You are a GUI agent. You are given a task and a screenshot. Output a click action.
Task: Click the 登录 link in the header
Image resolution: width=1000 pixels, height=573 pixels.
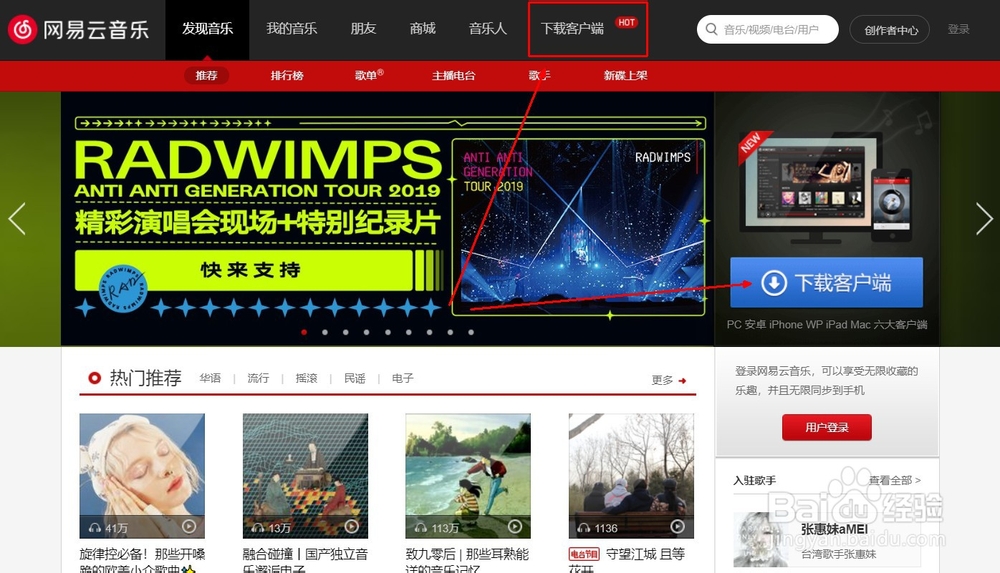pyautogui.click(x=958, y=29)
